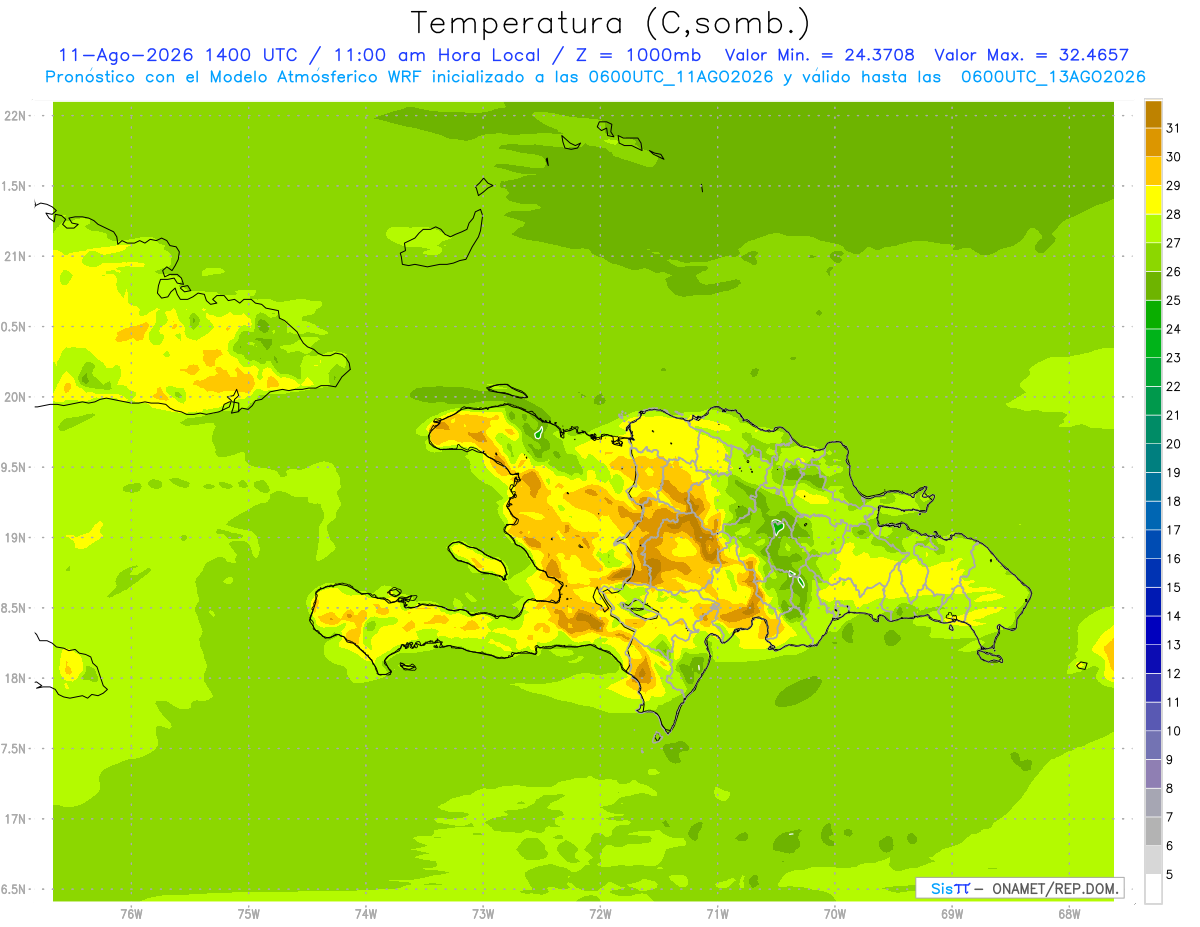
Task: Click the "74W" longitude label
Action: pyautogui.click(x=366, y=915)
